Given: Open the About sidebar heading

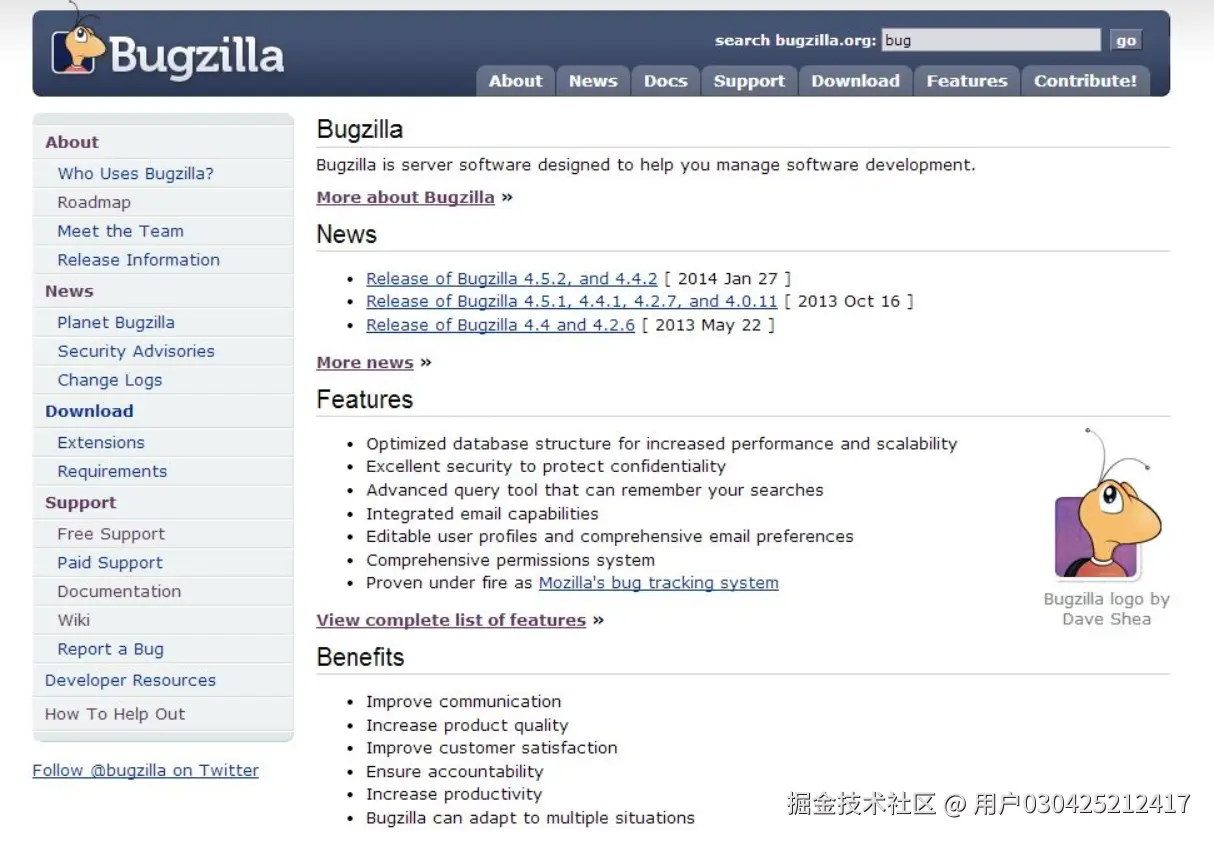Looking at the screenshot, I should click(72, 142).
